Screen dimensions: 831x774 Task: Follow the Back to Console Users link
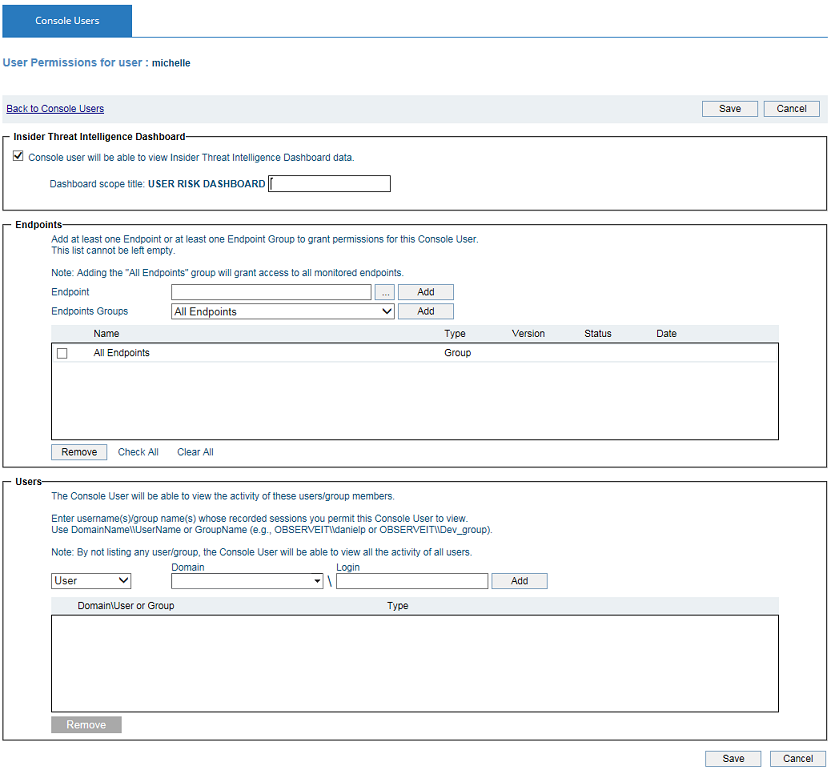[x=55, y=109]
